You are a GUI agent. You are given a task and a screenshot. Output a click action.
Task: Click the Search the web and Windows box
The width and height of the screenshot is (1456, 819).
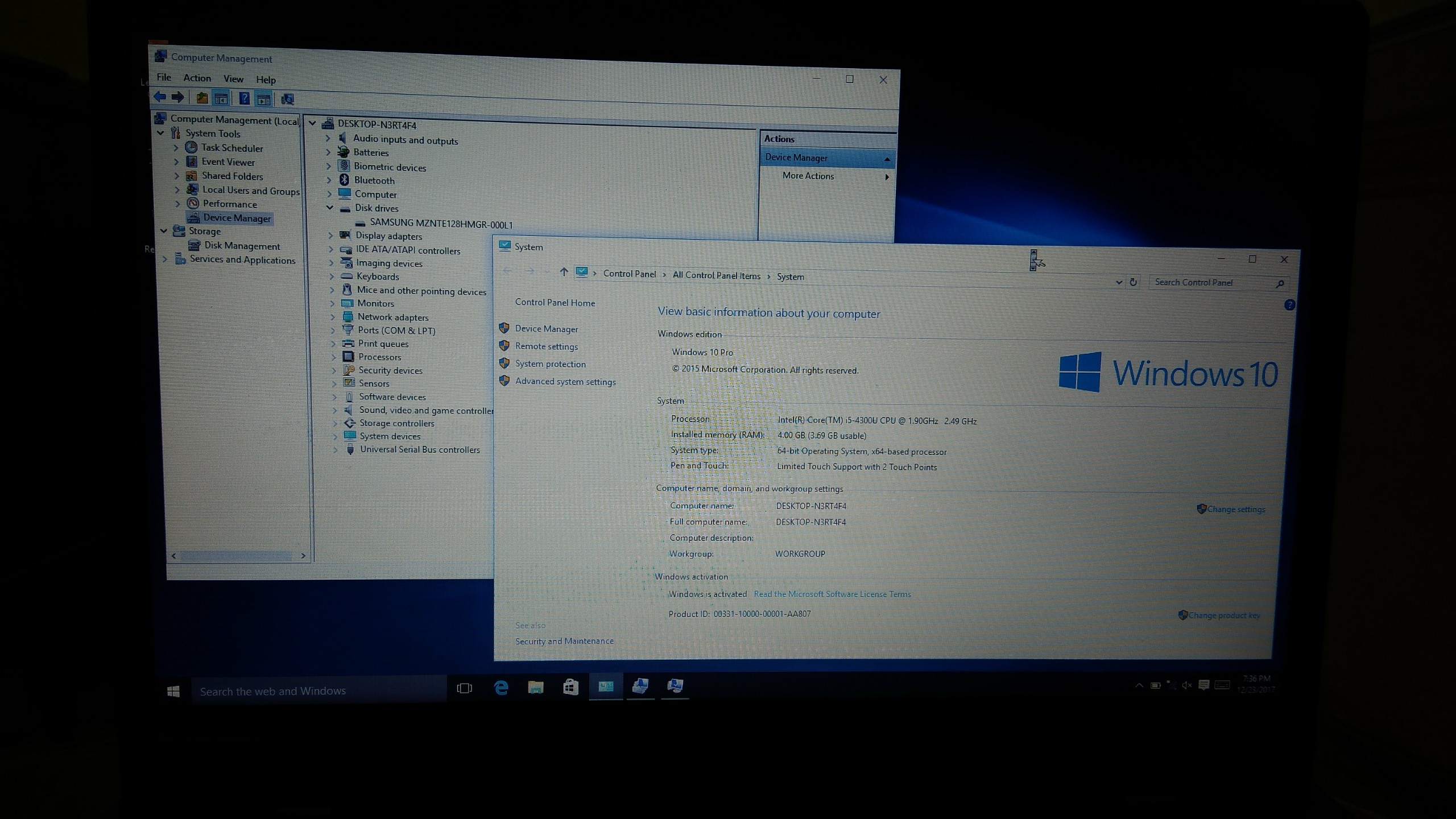pos(318,691)
